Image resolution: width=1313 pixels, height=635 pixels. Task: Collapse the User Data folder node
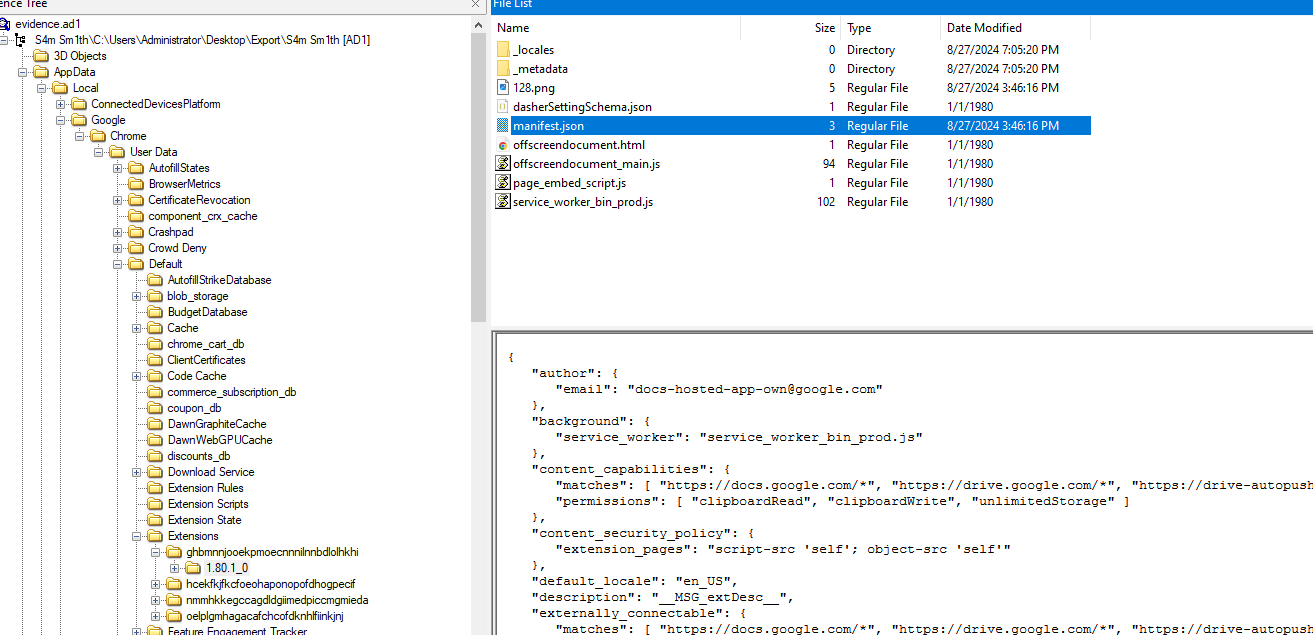click(x=98, y=152)
